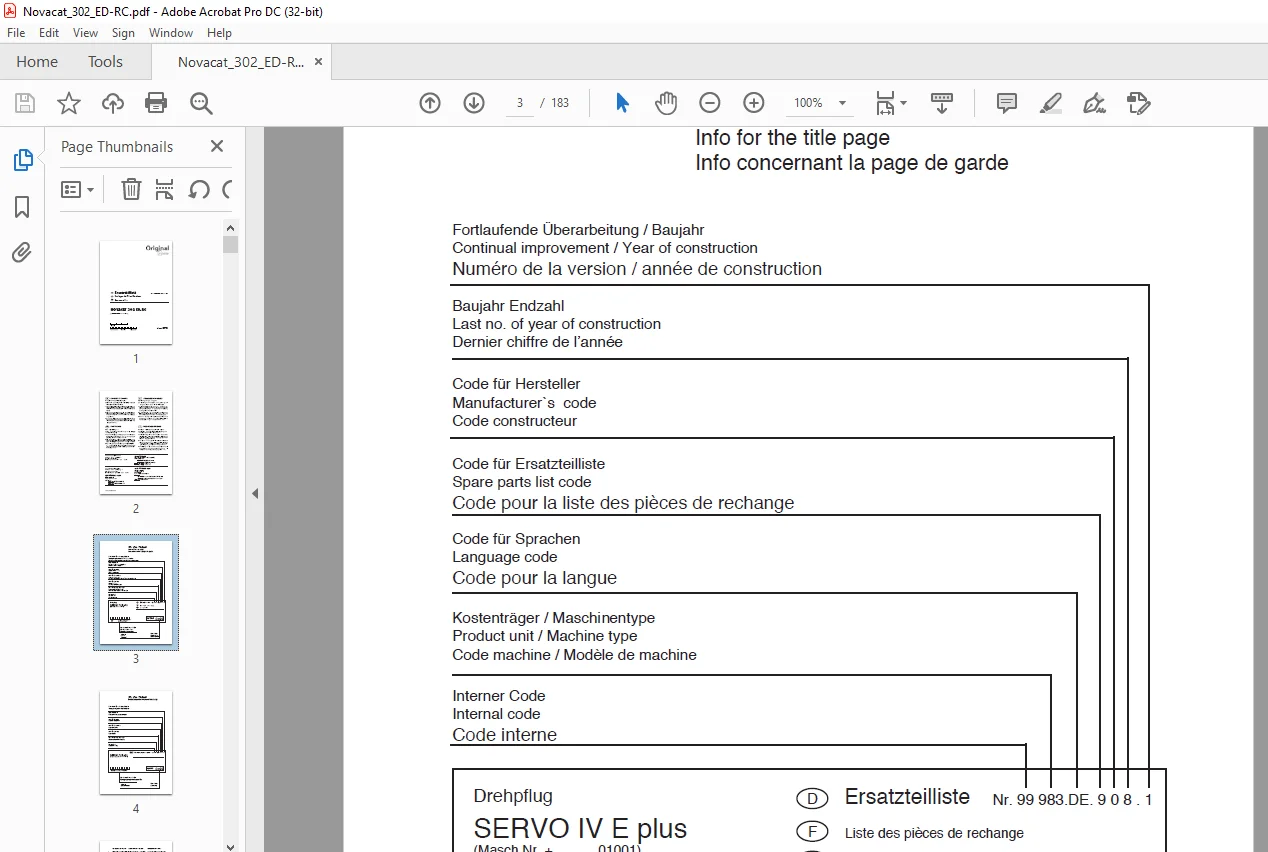Open the Help menu
The image size is (1268, 852).
pyautogui.click(x=219, y=33)
